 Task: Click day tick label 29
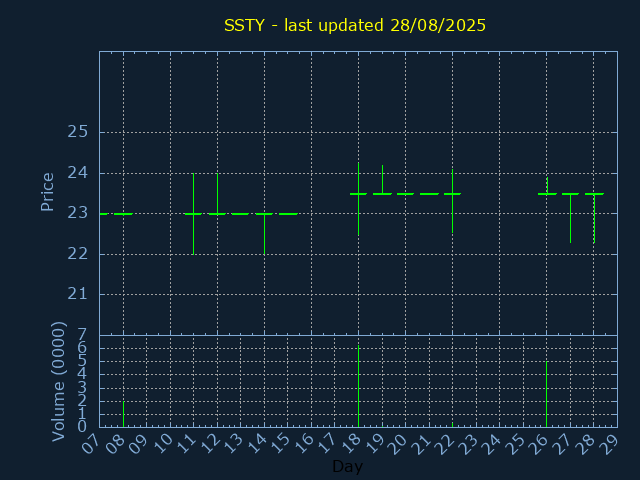coord(610,443)
